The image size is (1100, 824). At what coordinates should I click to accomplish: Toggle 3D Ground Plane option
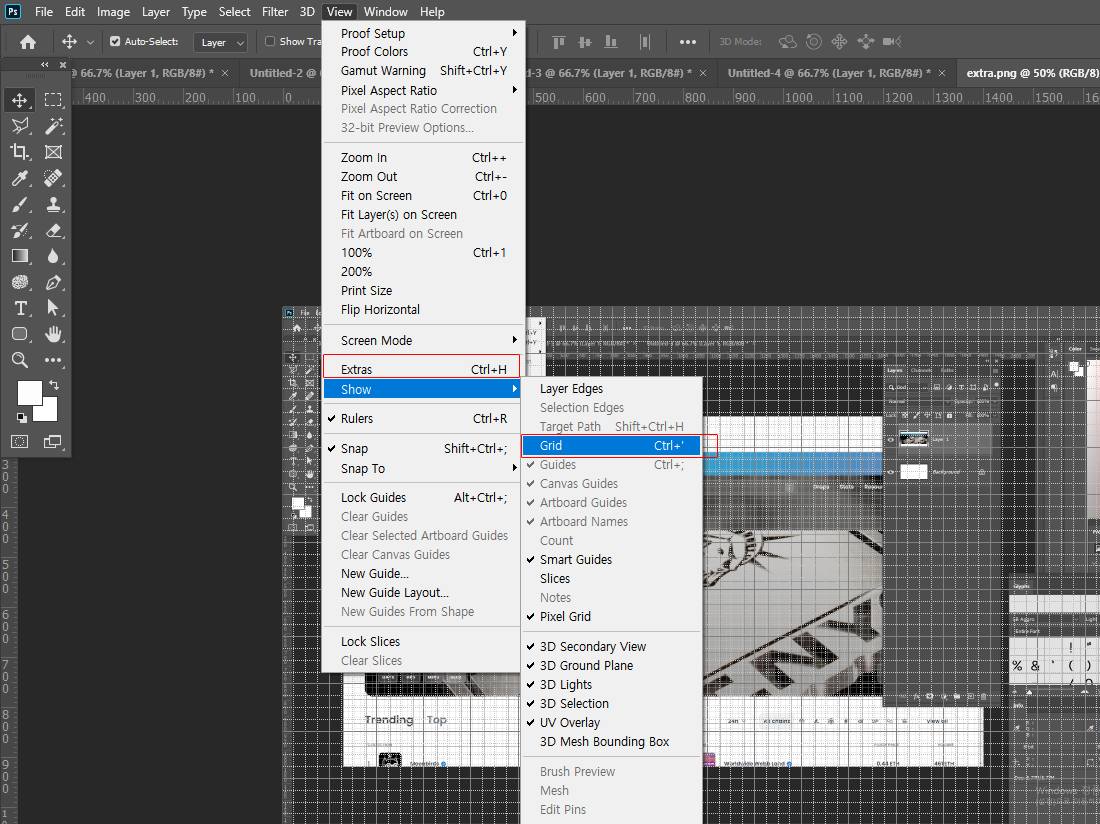(612, 666)
